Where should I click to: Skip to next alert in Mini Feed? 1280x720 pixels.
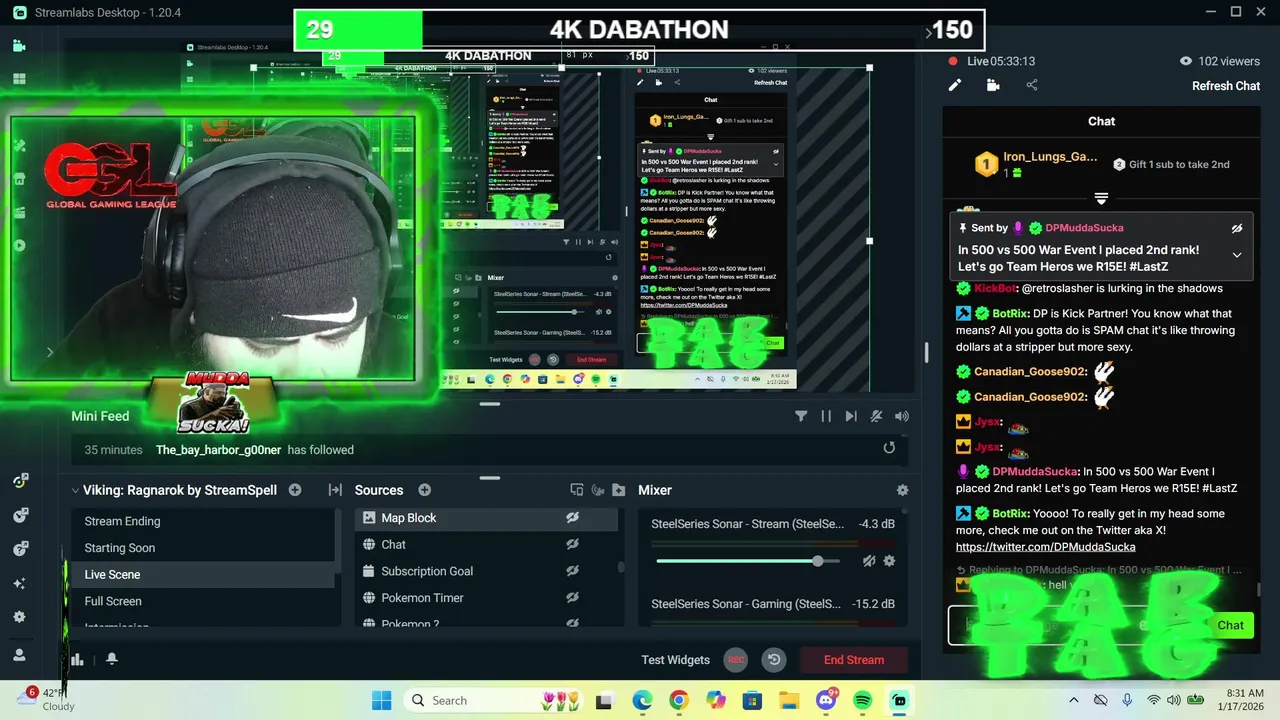[851, 416]
